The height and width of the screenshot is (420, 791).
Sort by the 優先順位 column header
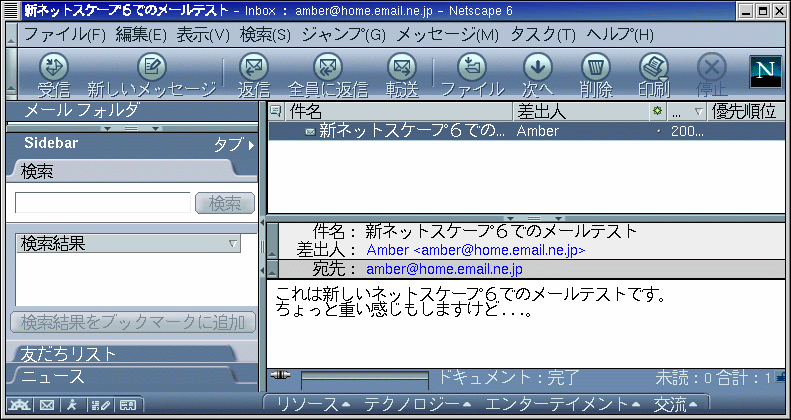[746, 111]
